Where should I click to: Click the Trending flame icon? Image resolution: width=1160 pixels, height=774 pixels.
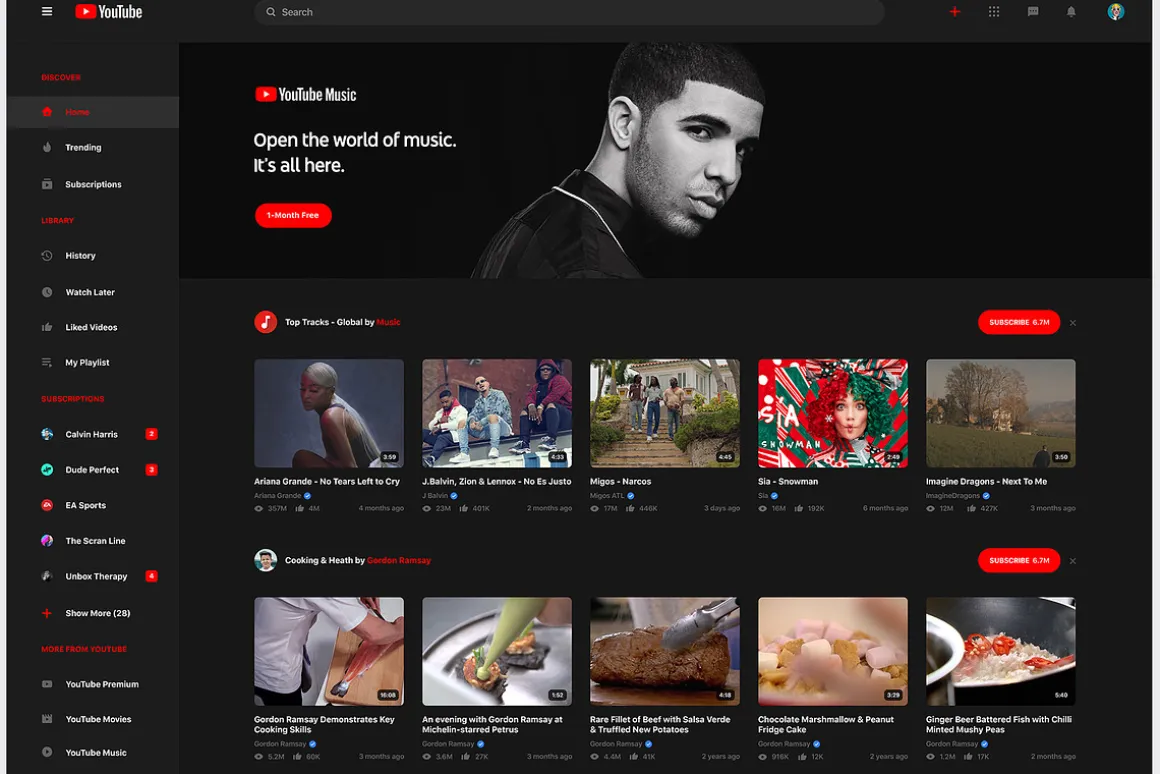coord(47,147)
